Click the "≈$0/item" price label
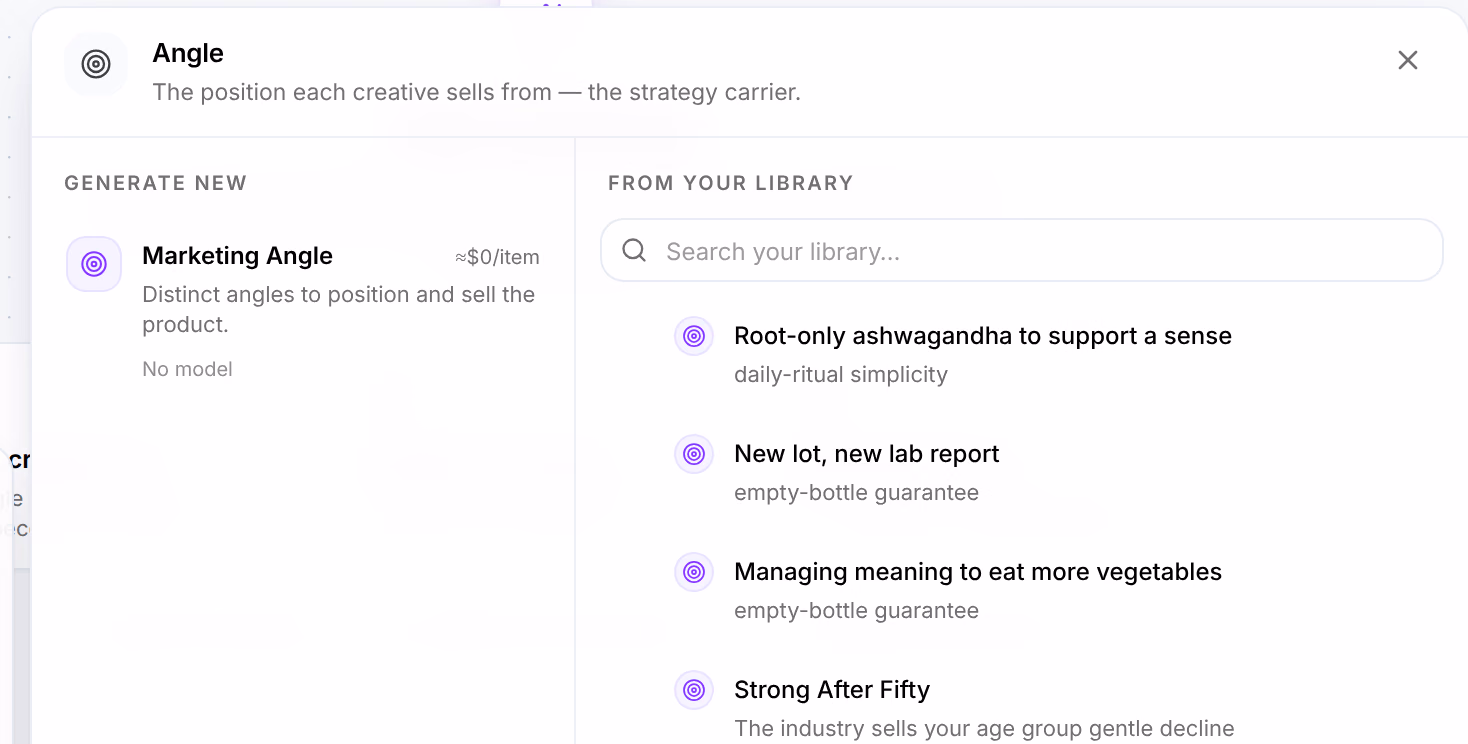 [x=497, y=257]
